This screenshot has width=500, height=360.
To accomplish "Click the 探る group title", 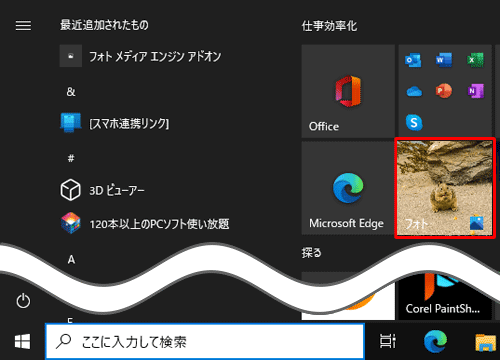I will pyautogui.click(x=311, y=253).
